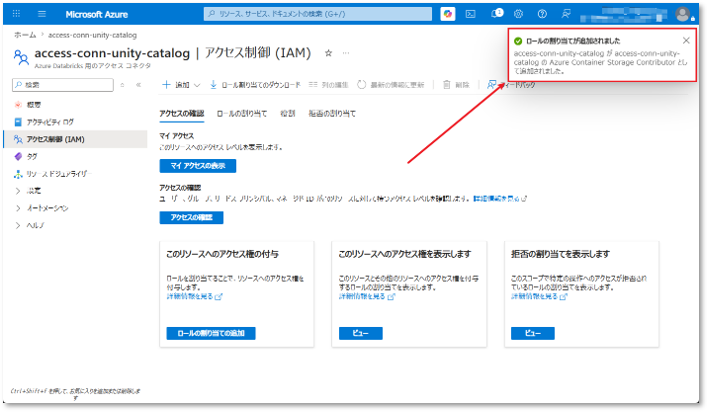Open アクティビティ ログ in the sidebar
This screenshot has width=708, height=412.
point(50,122)
